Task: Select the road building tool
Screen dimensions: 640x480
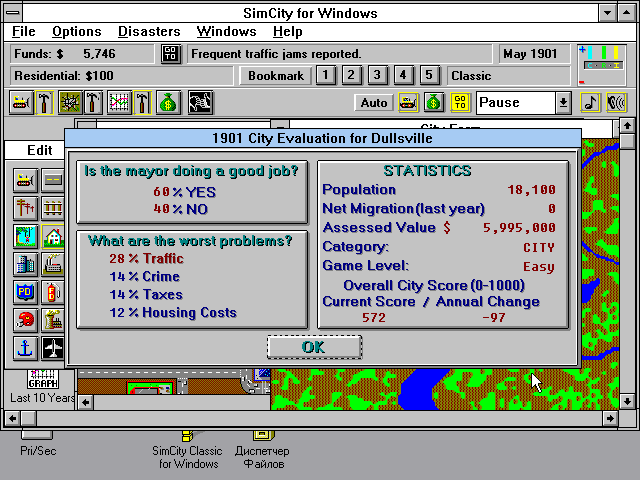Action: tap(53, 180)
